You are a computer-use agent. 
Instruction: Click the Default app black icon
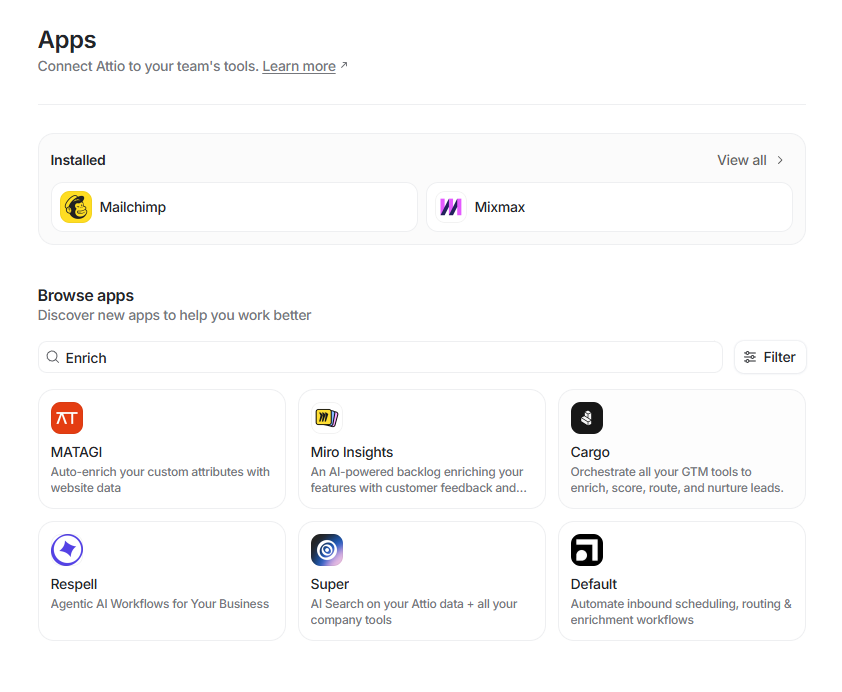[x=586, y=550]
